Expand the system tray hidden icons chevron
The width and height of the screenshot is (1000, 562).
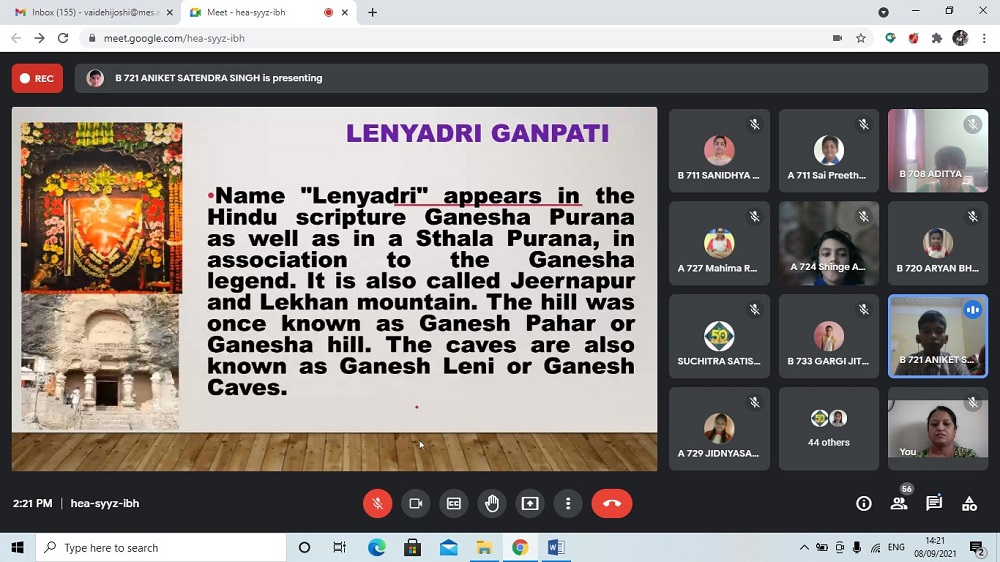click(x=804, y=548)
